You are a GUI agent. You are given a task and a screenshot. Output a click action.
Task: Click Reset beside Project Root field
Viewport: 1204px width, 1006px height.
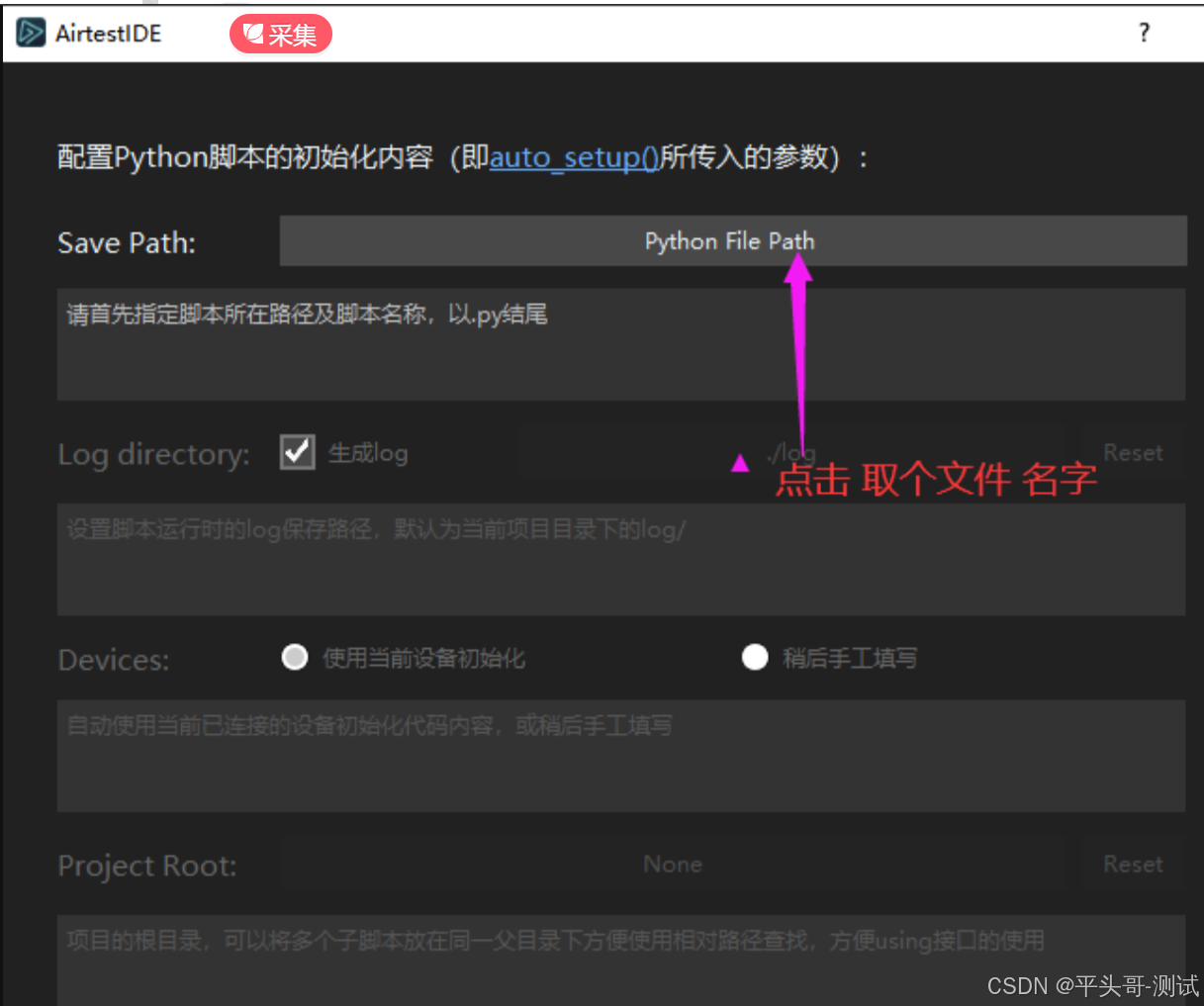click(x=1133, y=865)
